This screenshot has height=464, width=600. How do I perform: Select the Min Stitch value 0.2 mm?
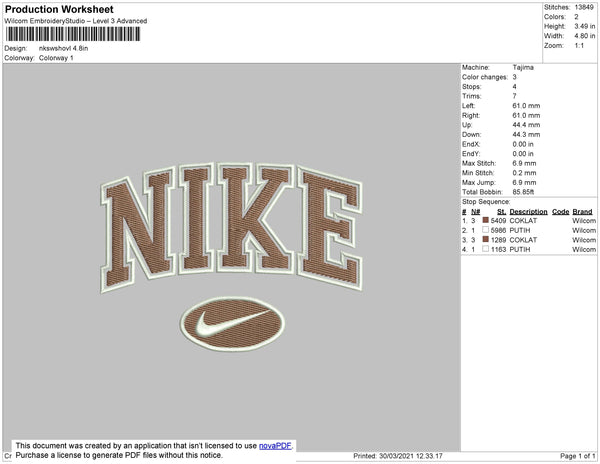[x=524, y=173]
